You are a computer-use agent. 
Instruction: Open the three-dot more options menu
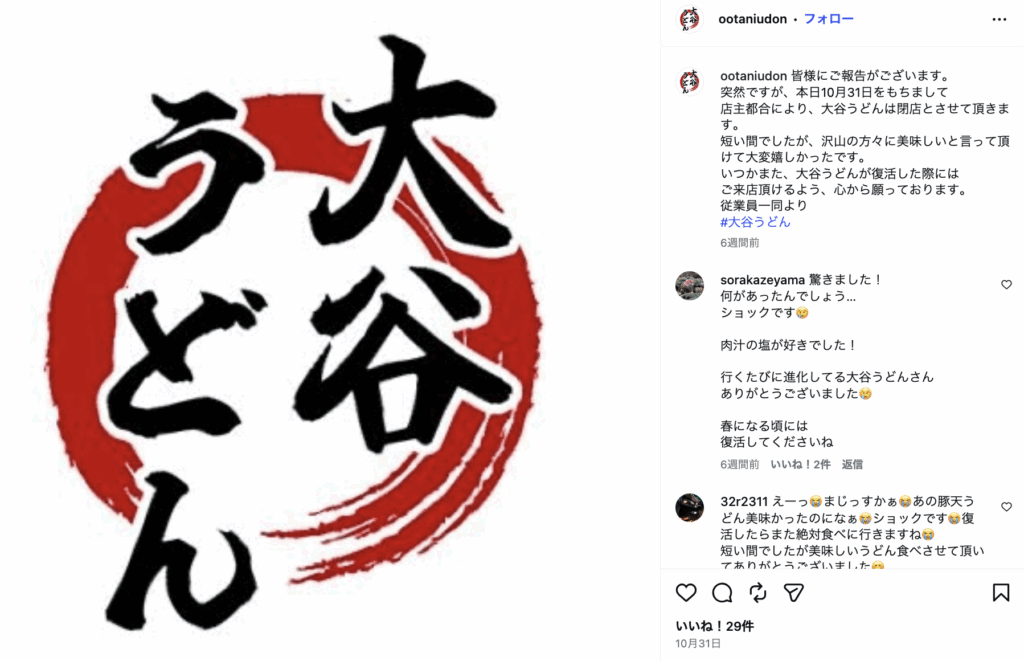(x=999, y=20)
